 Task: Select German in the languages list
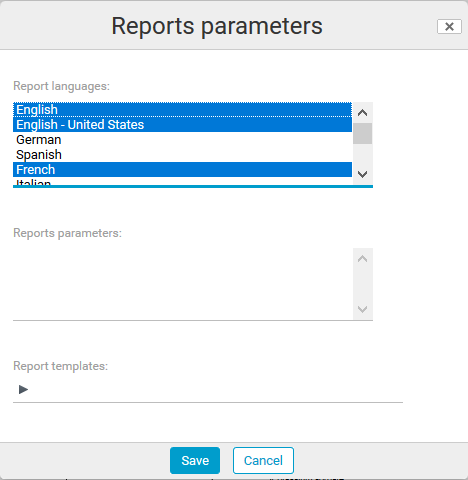point(182,140)
